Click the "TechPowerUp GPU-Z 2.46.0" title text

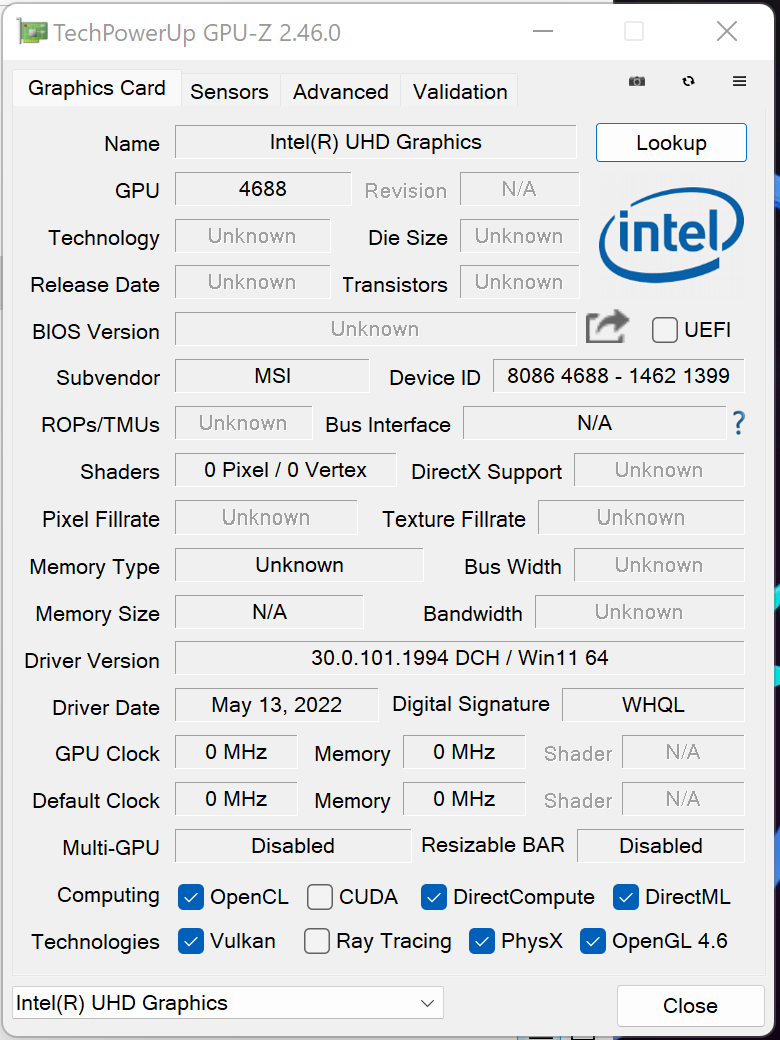tap(198, 32)
